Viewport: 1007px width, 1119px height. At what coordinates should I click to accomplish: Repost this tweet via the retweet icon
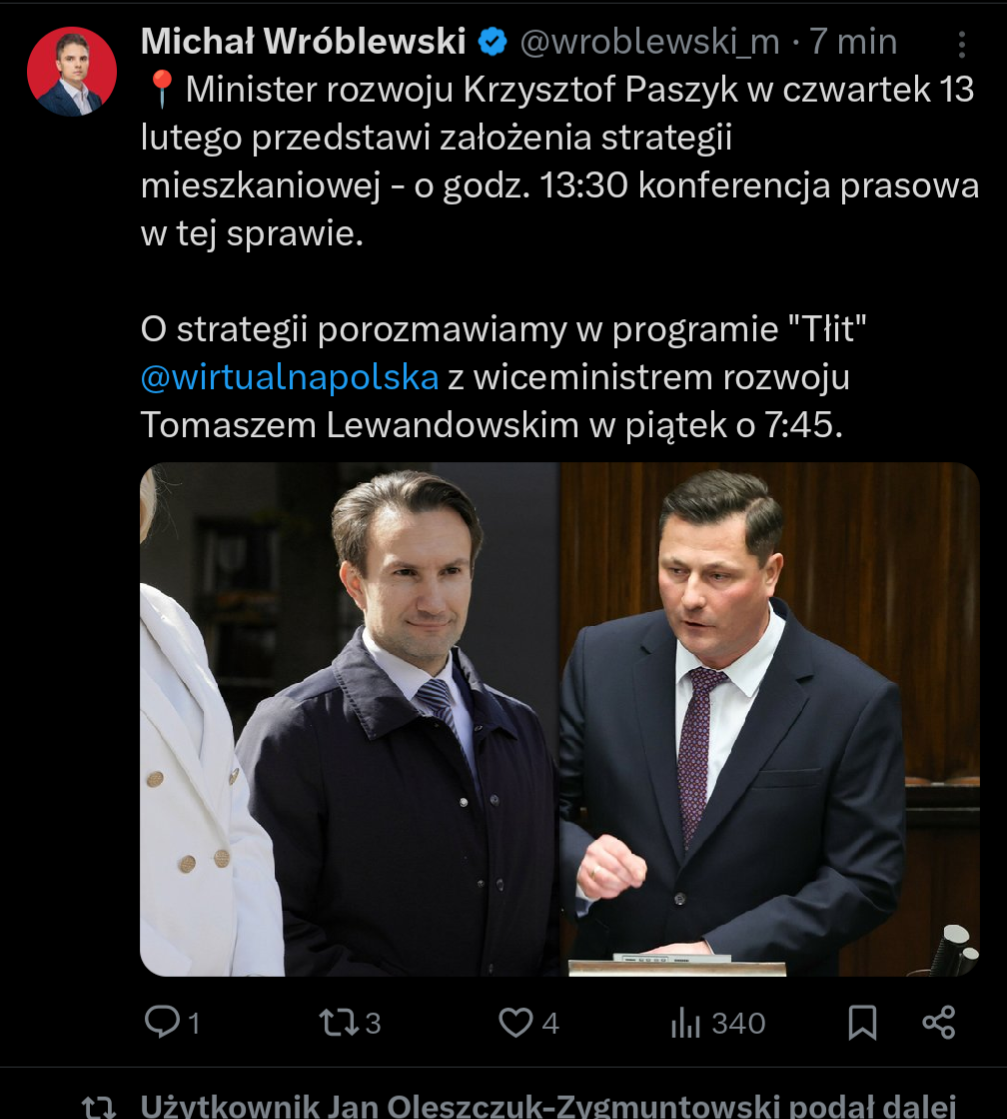pos(338,1022)
